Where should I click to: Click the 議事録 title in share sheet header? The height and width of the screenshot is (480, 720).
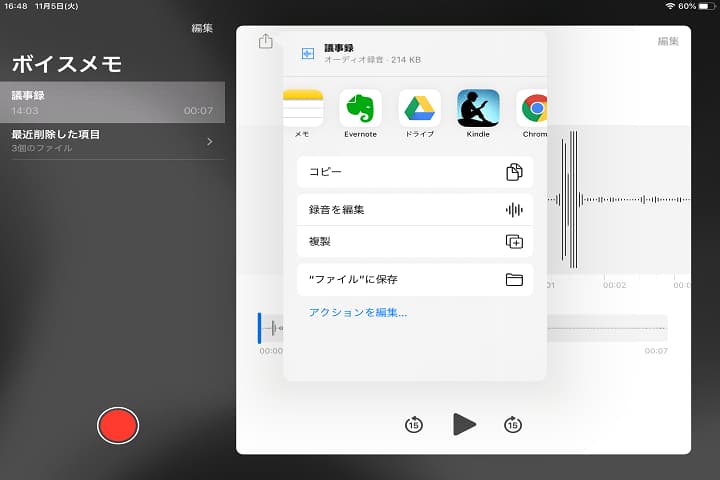(x=339, y=48)
